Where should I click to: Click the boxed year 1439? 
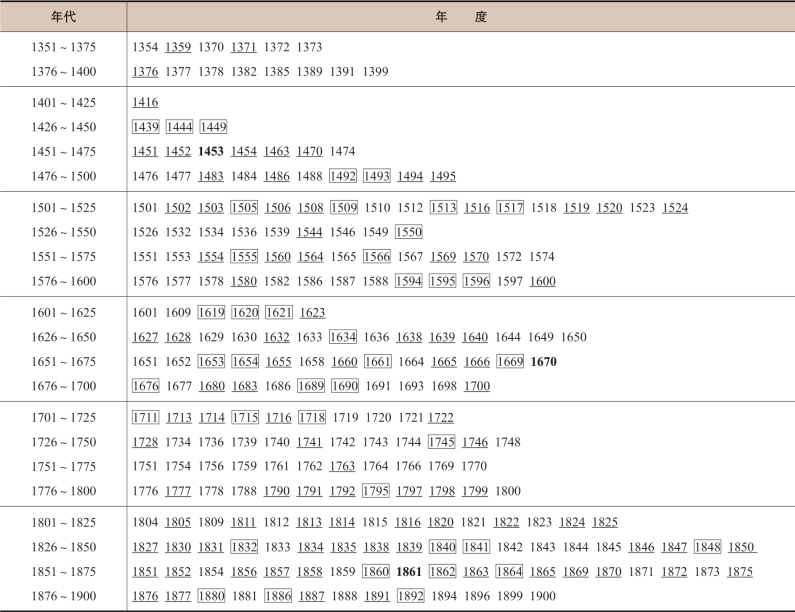tap(146, 127)
